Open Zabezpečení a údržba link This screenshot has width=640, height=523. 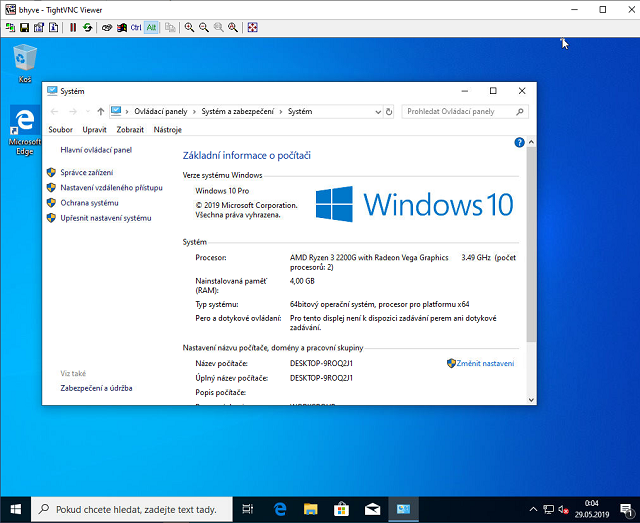click(x=96, y=388)
